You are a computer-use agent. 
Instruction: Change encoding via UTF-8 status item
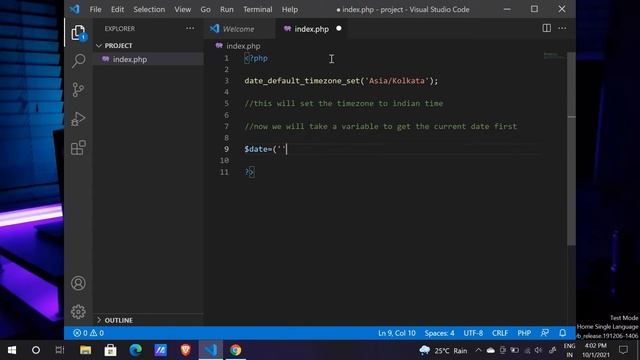(x=473, y=333)
